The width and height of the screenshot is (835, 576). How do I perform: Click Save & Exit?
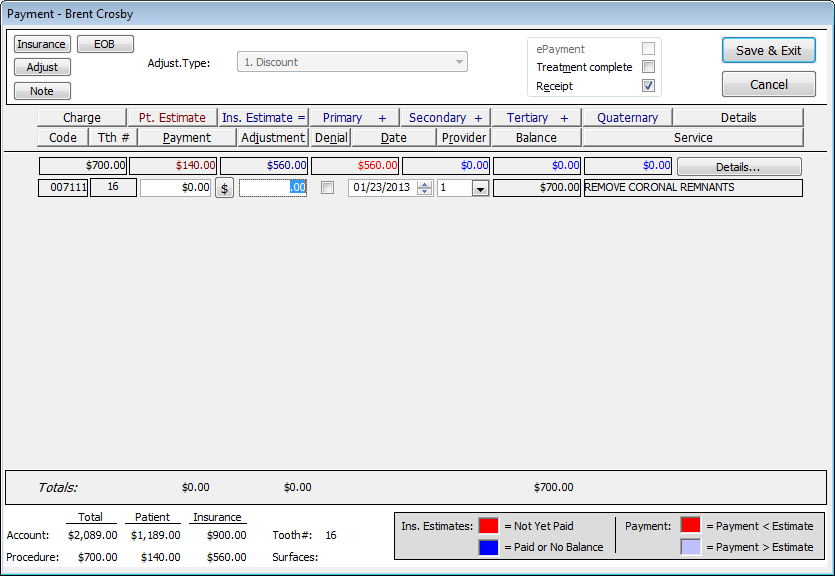pyautogui.click(x=768, y=51)
